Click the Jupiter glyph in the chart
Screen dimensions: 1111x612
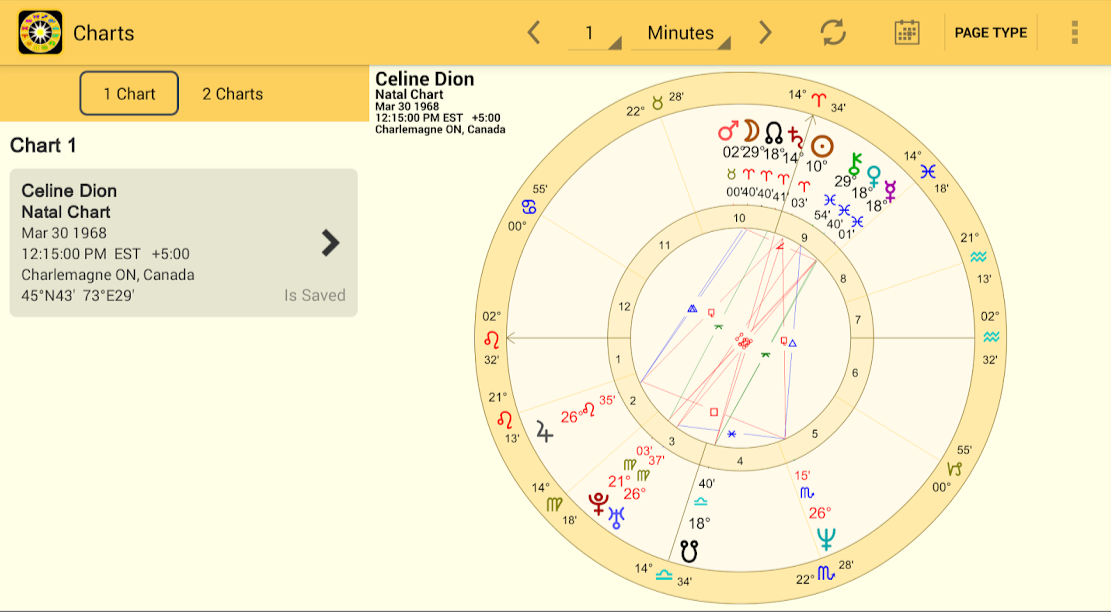click(544, 431)
